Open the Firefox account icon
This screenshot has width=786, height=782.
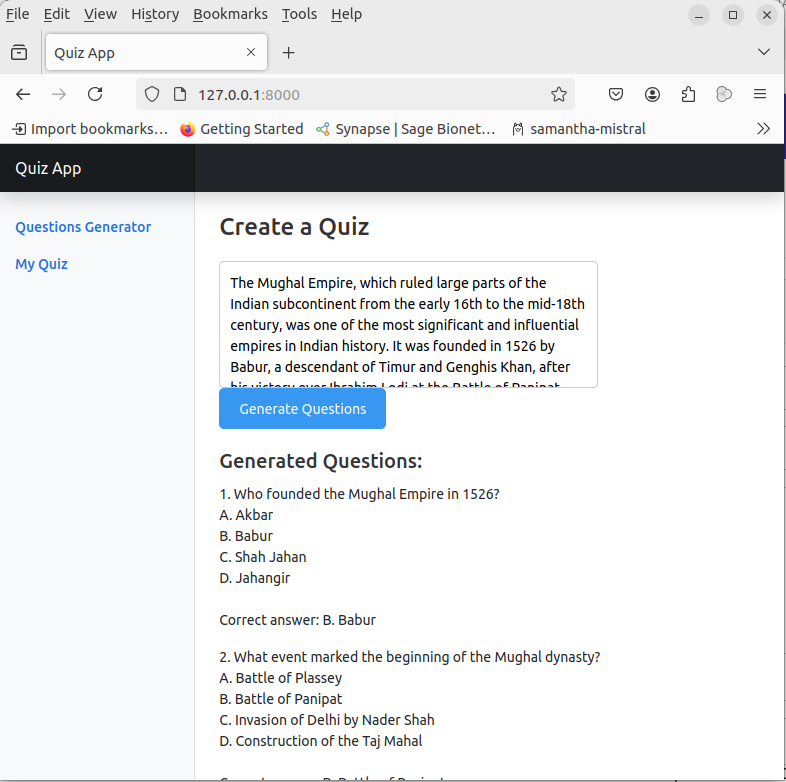click(x=652, y=94)
